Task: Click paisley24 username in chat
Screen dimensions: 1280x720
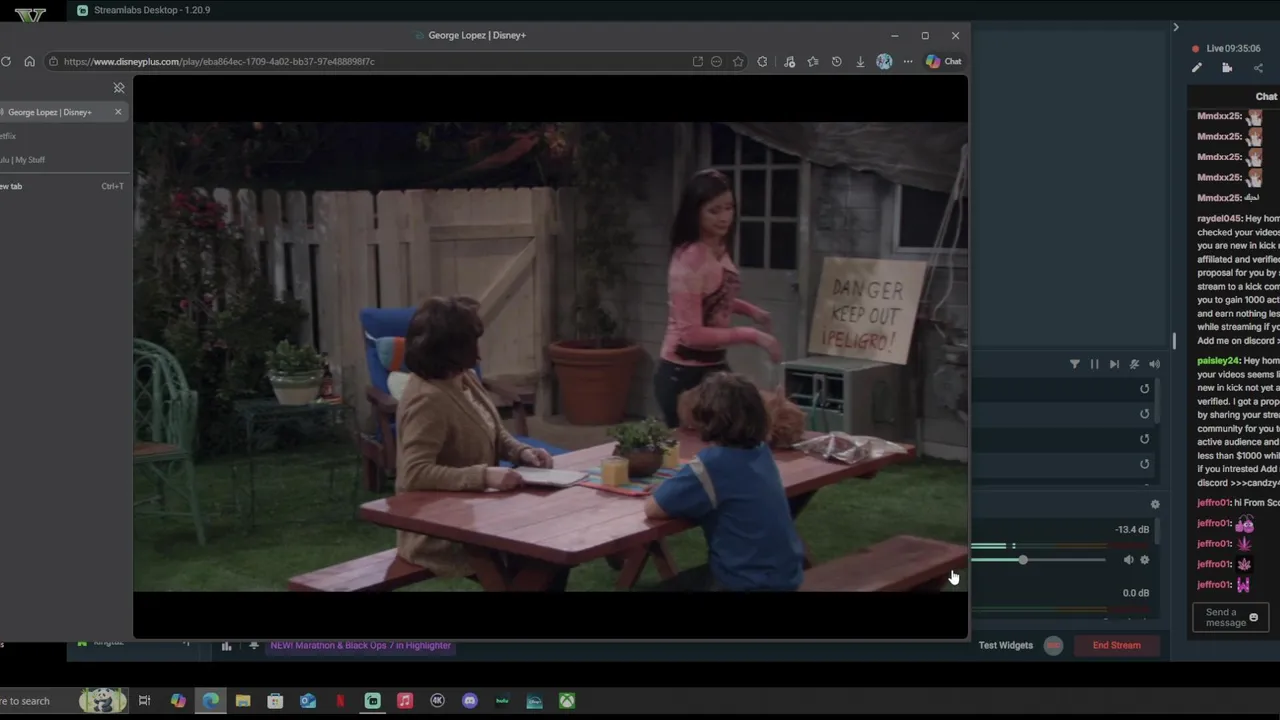Action: click(1217, 360)
